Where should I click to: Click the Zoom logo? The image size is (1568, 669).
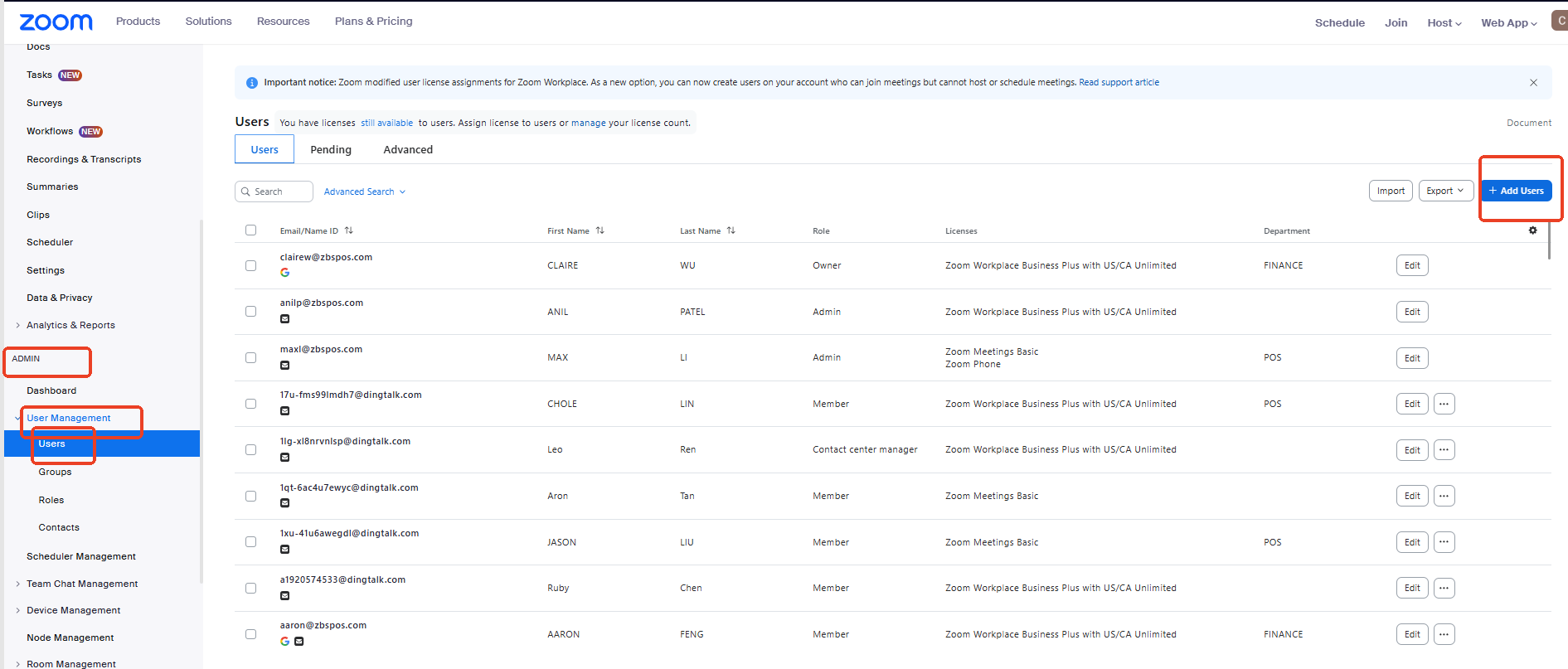point(56,22)
